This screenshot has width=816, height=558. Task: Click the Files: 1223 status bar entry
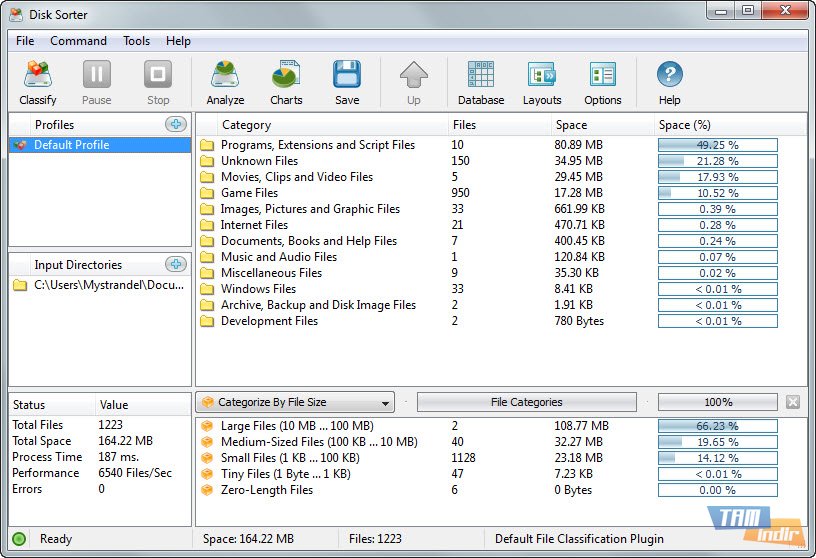375,539
